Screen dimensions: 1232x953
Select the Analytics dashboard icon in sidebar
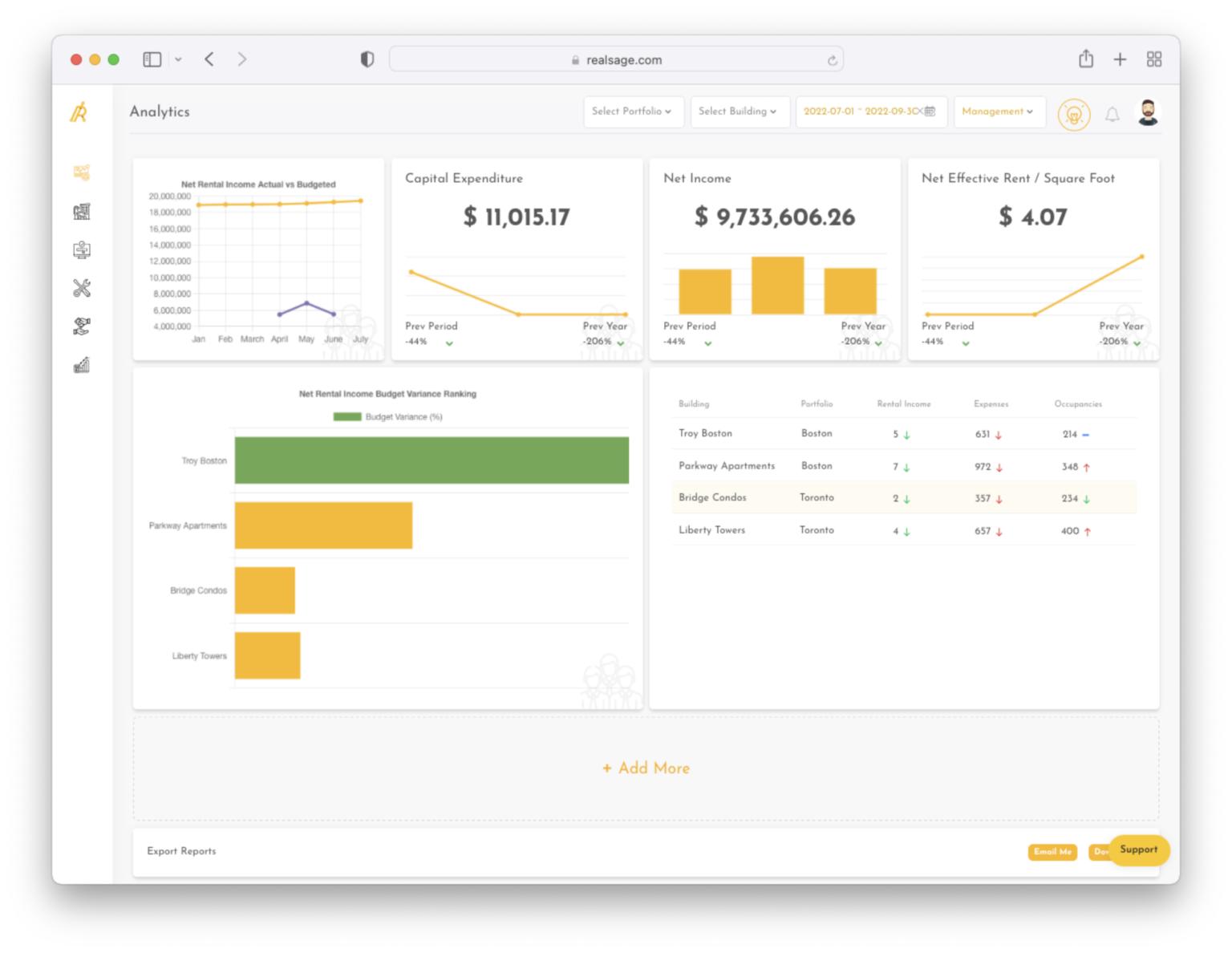pos(80,172)
